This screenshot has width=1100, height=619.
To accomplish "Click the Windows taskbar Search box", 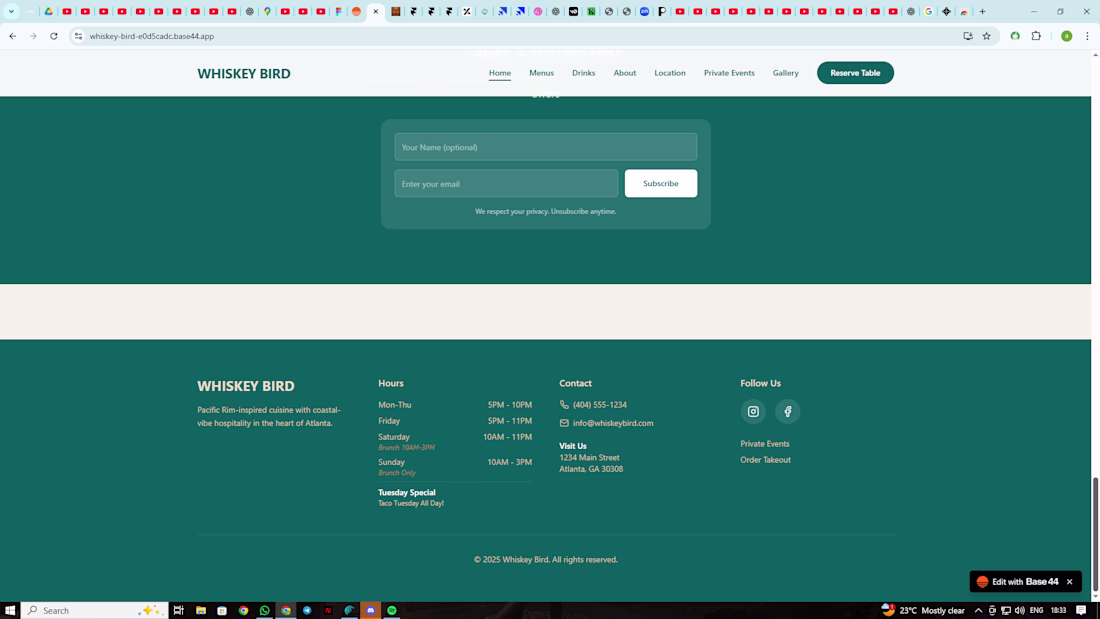I will (x=95, y=611).
